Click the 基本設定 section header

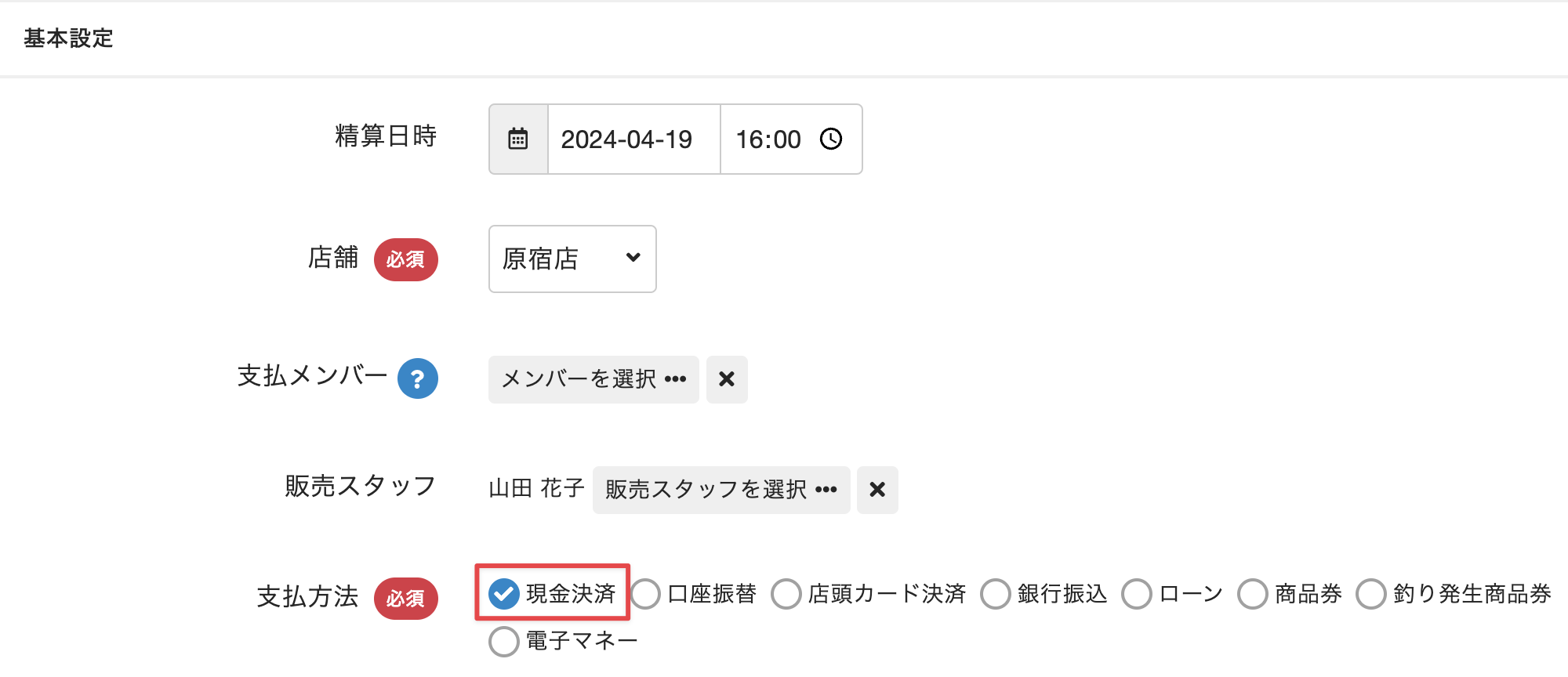coord(69,38)
